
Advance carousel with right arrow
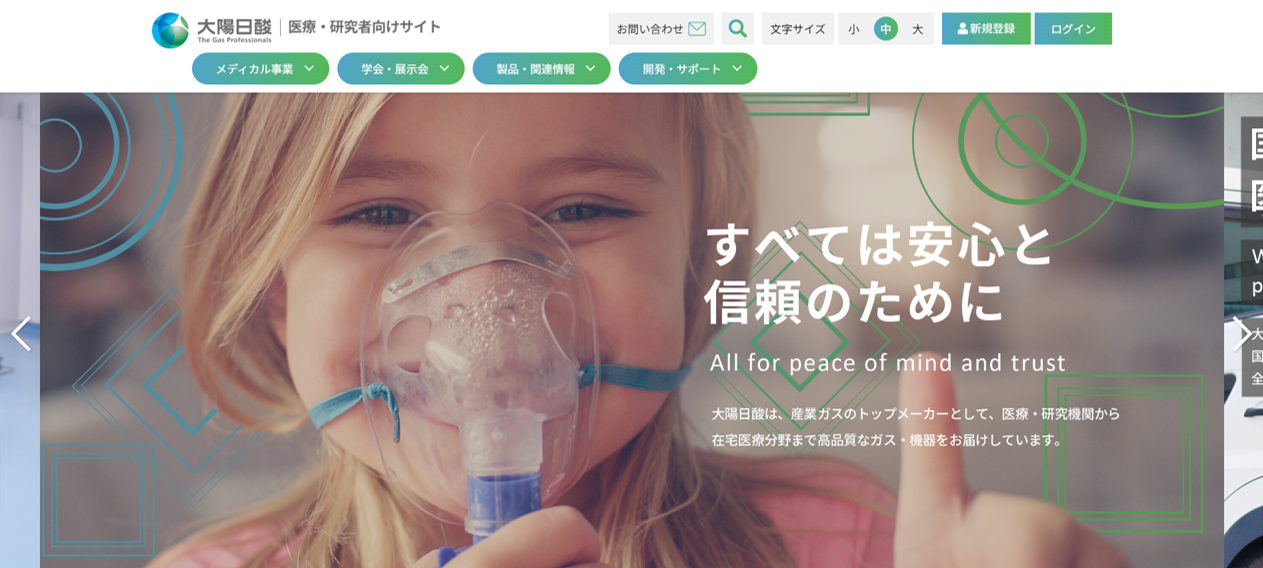[x=1241, y=334]
